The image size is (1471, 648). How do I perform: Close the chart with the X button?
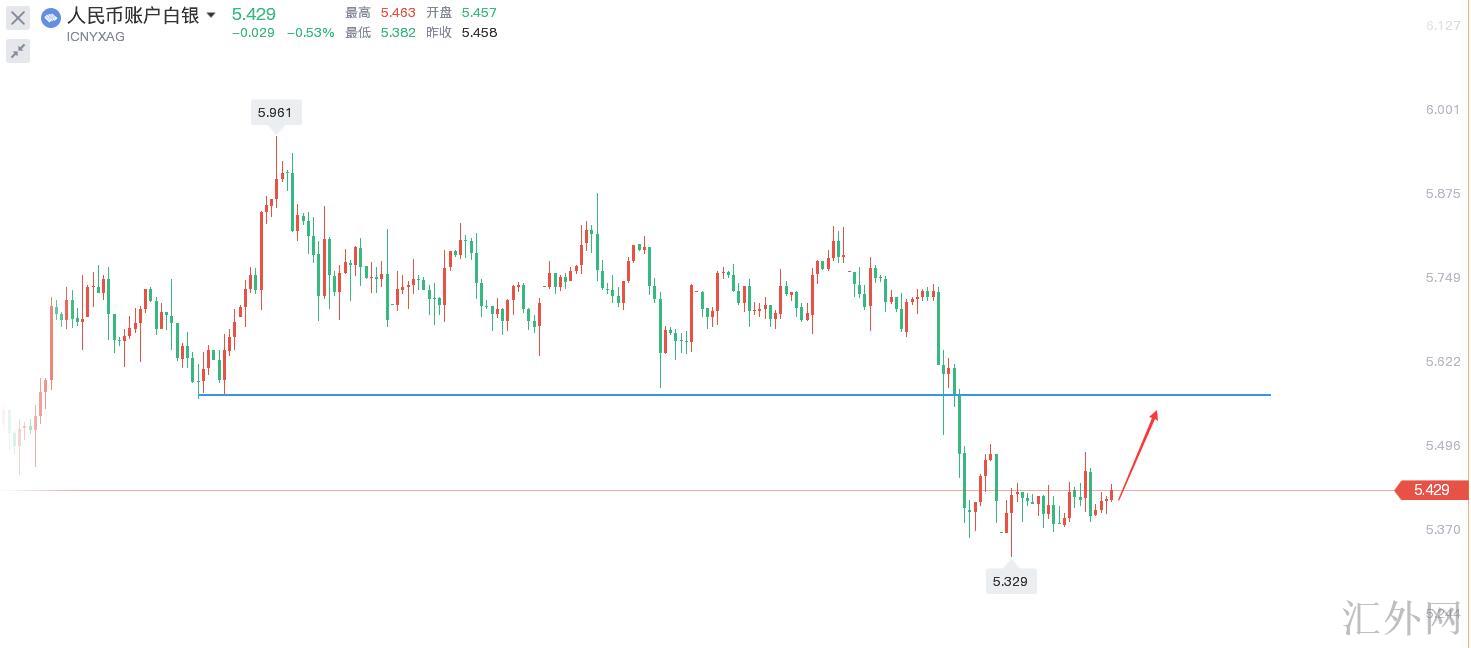tap(18, 18)
